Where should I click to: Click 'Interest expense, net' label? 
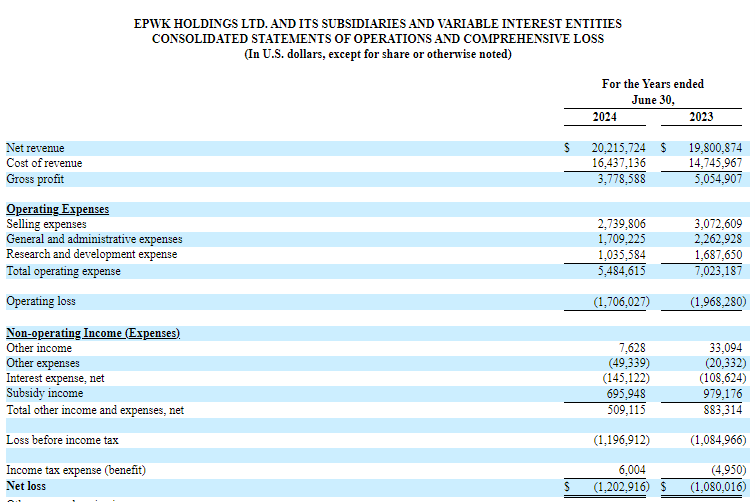55,378
